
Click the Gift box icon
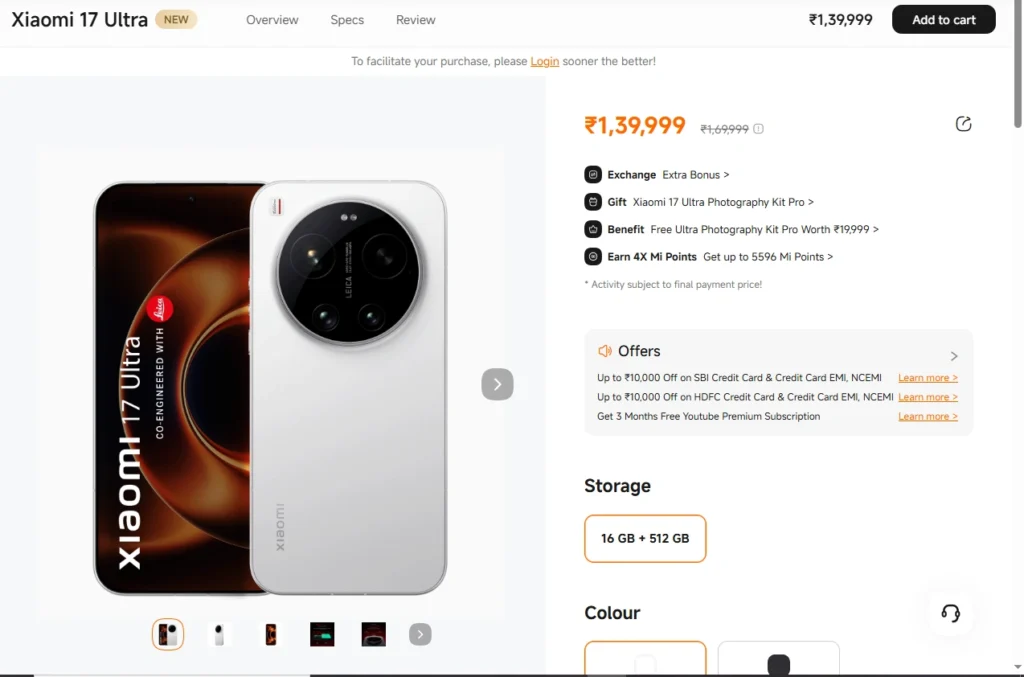pyautogui.click(x=593, y=201)
